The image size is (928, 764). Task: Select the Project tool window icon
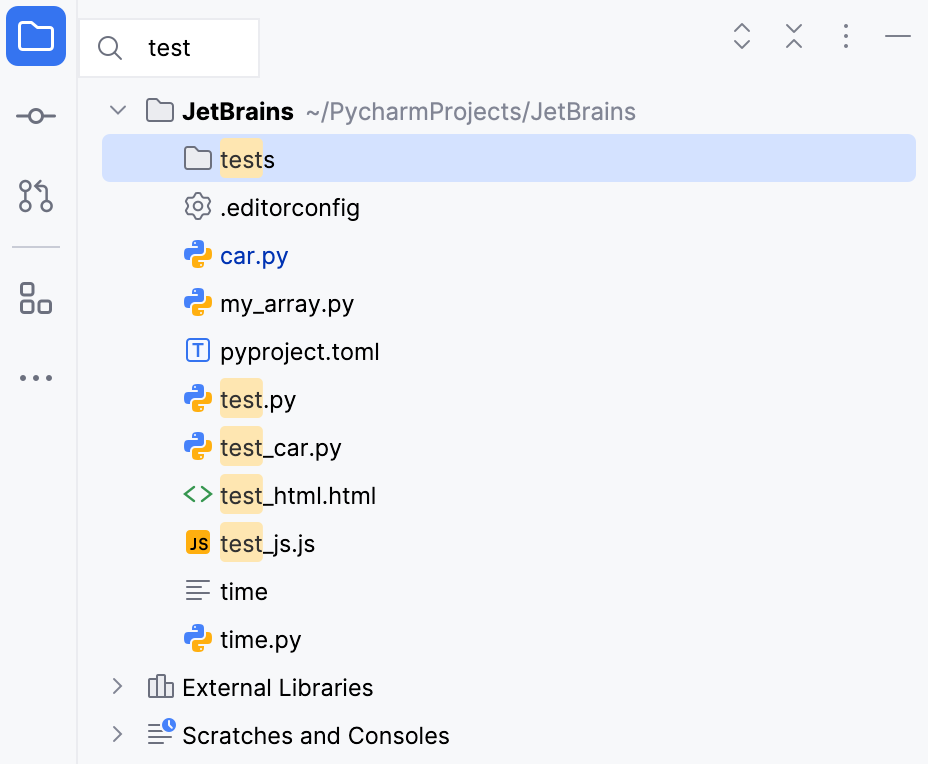tap(35, 35)
